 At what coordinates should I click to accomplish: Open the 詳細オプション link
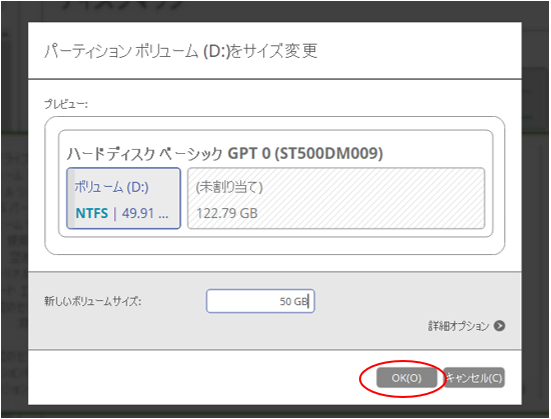click(x=458, y=326)
